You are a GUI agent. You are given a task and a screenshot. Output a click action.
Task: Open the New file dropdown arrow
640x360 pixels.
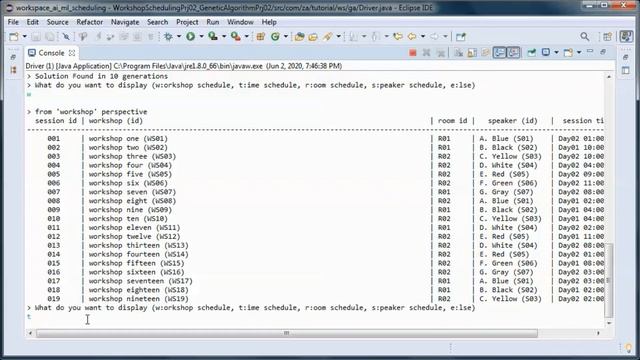24,37
